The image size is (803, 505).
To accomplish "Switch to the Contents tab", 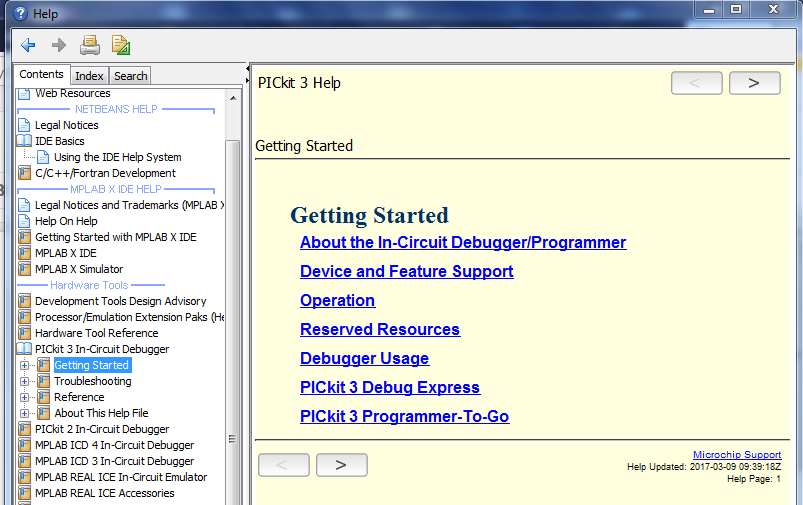I will (x=41, y=74).
